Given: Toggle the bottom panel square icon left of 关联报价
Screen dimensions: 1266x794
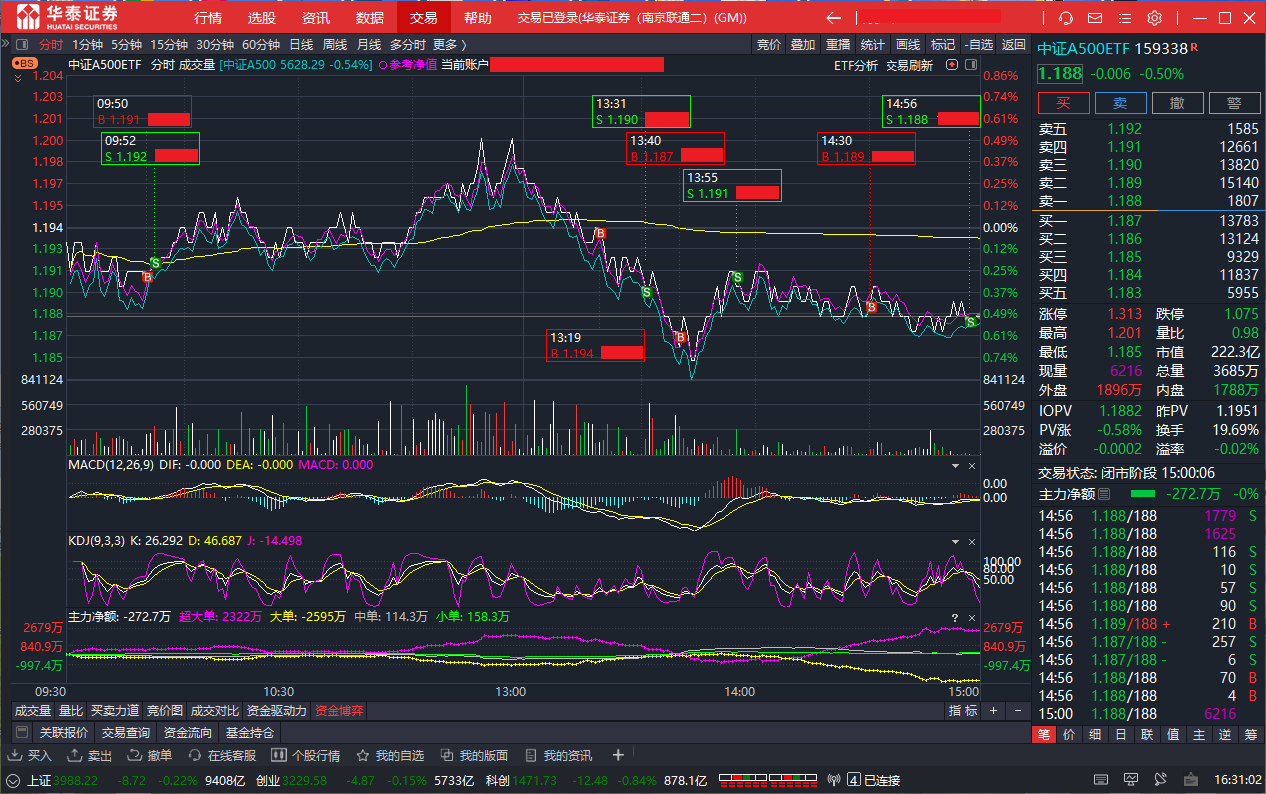Looking at the screenshot, I should click(x=21, y=733).
